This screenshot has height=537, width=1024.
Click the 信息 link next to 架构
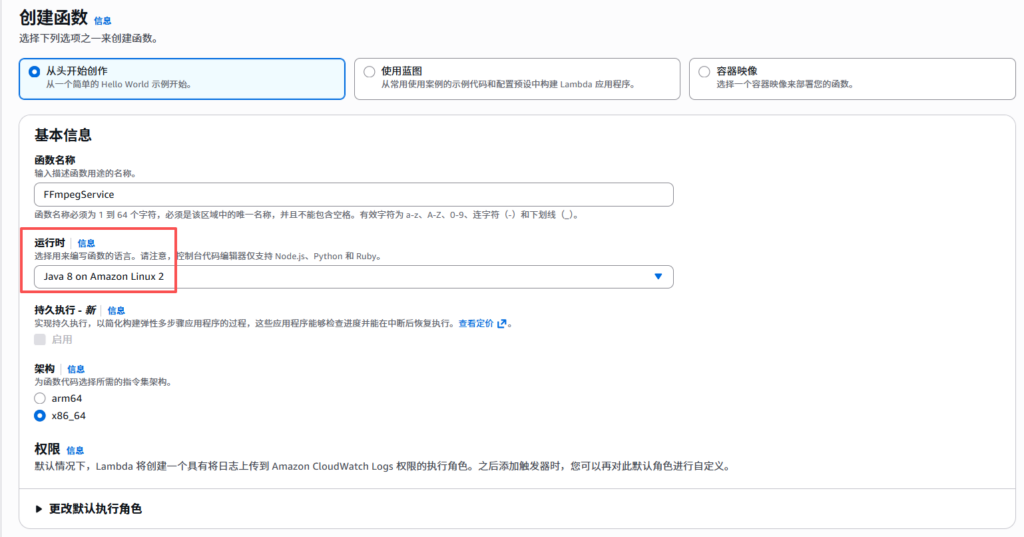(x=76, y=369)
